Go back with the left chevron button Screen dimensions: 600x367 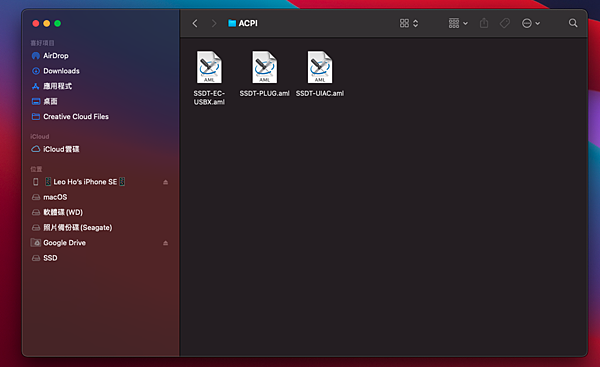tap(195, 23)
